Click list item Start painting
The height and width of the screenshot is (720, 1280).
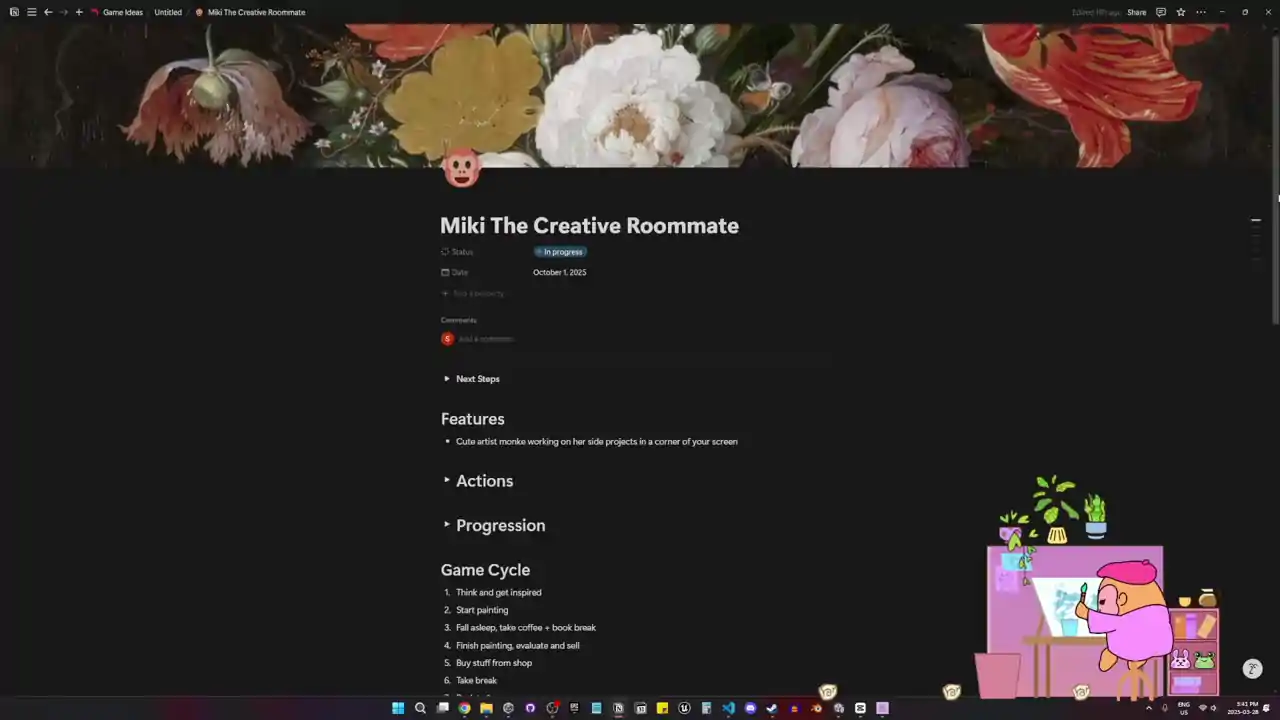(x=482, y=610)
